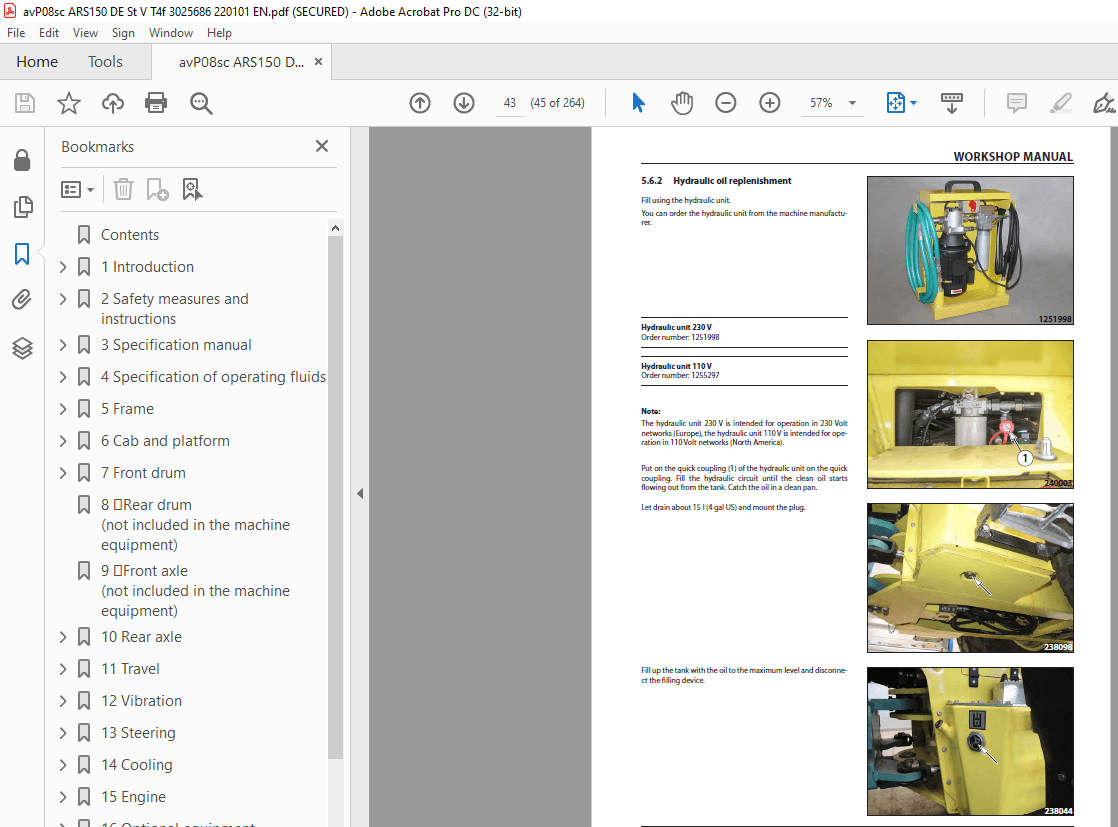Select the Highlight text tool
The image size is (1118, 827).
(x=1060, y=103)
